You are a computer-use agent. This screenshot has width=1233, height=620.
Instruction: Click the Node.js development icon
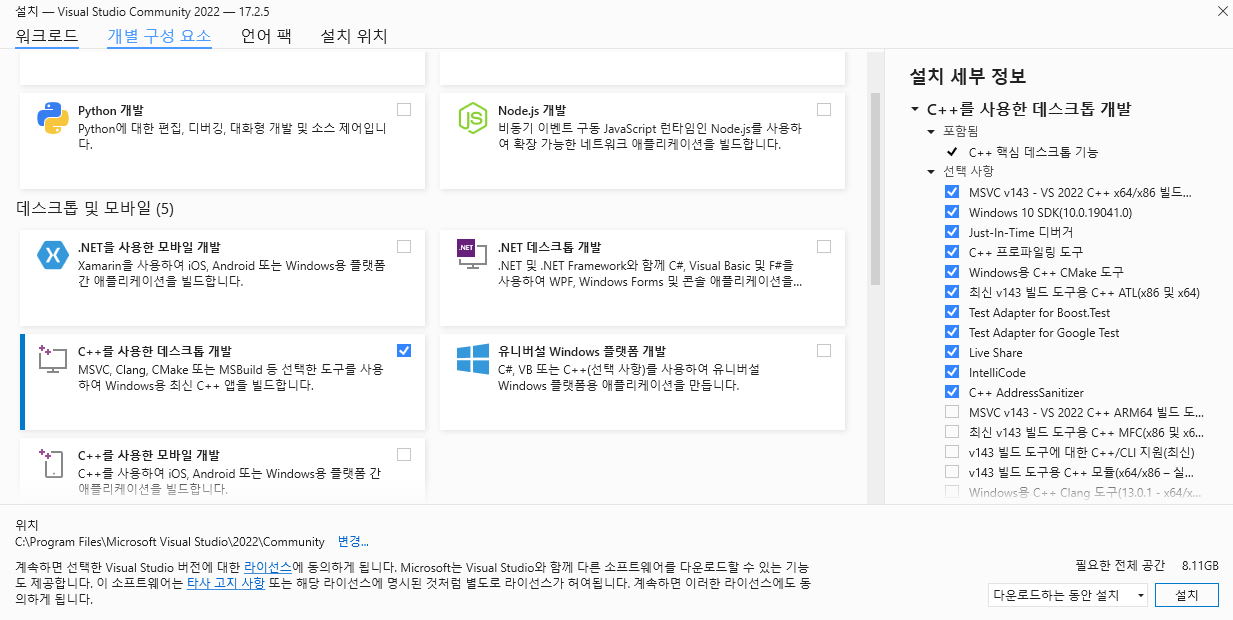point(472,118)
